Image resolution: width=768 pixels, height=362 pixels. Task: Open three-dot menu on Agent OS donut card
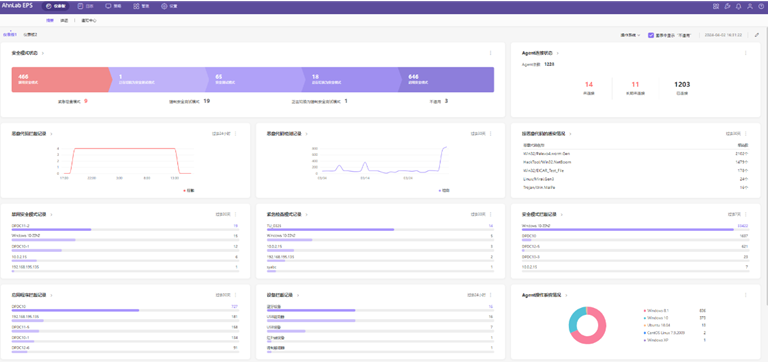[745, 295]
